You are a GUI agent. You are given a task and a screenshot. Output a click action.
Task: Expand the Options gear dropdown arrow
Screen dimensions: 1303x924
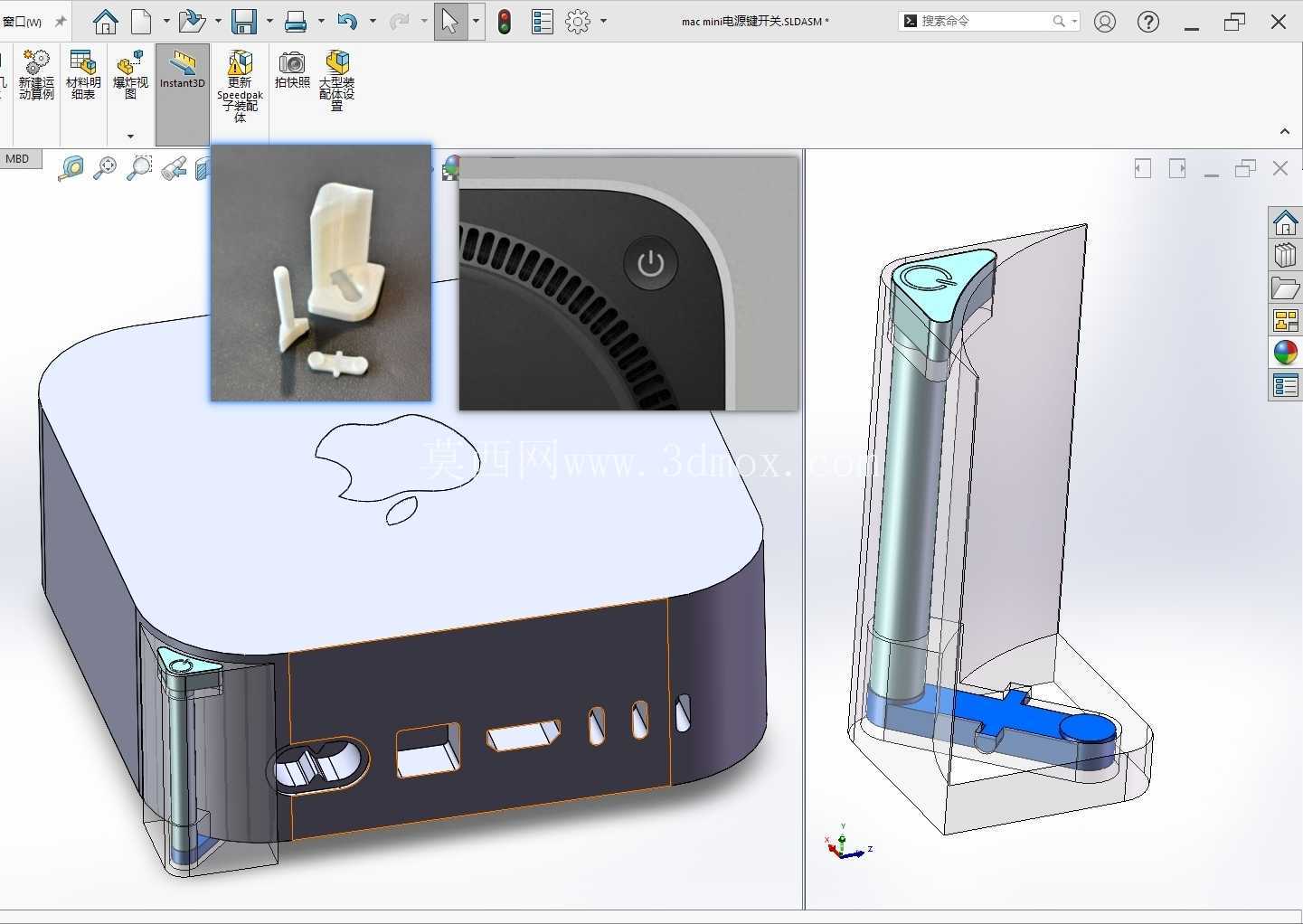coord(603,21)
